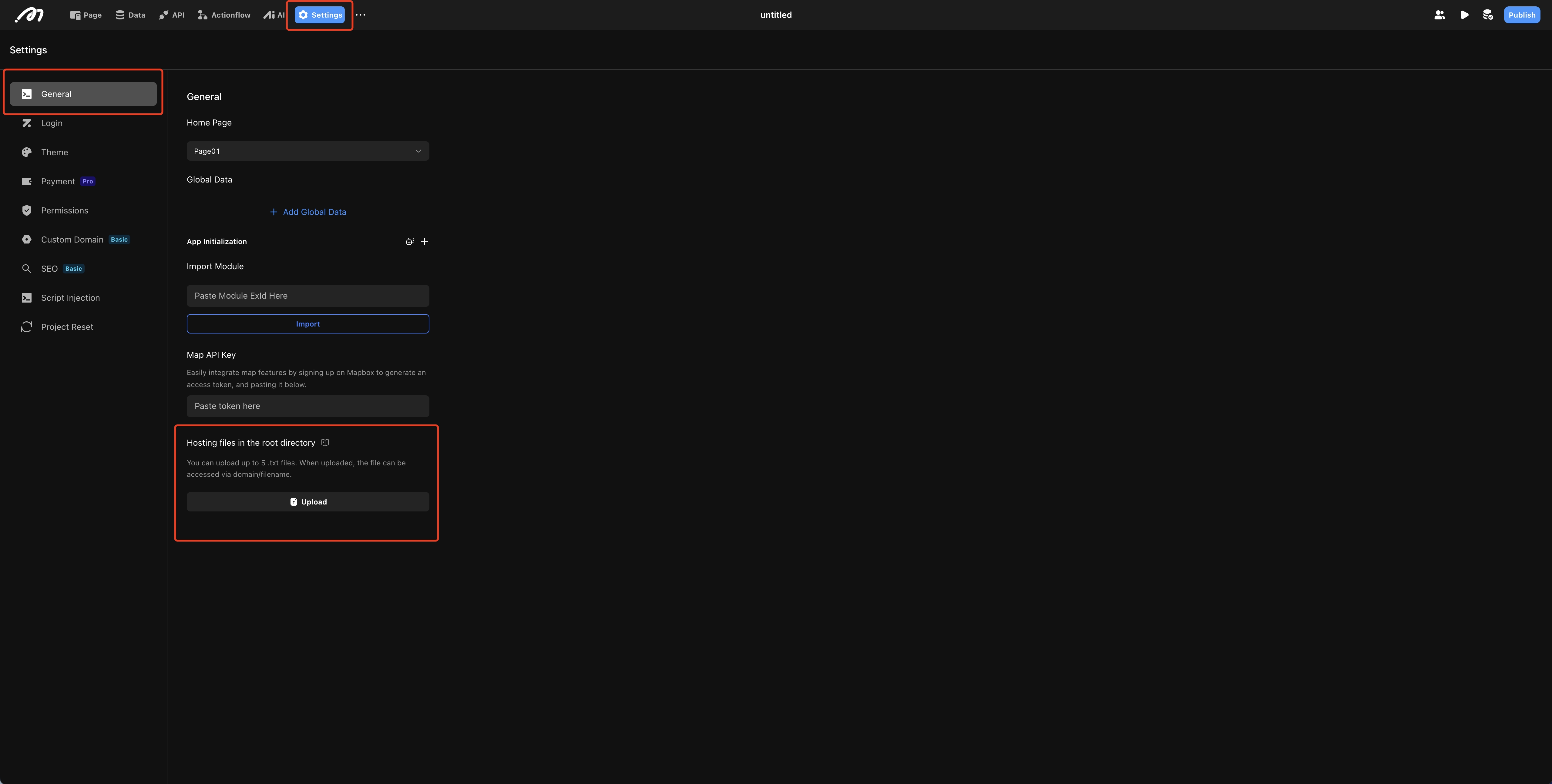Image resolution: width=1552 pixels, height=784 pixels.
Task: Open the Page tab
Action: pos(86,15)
